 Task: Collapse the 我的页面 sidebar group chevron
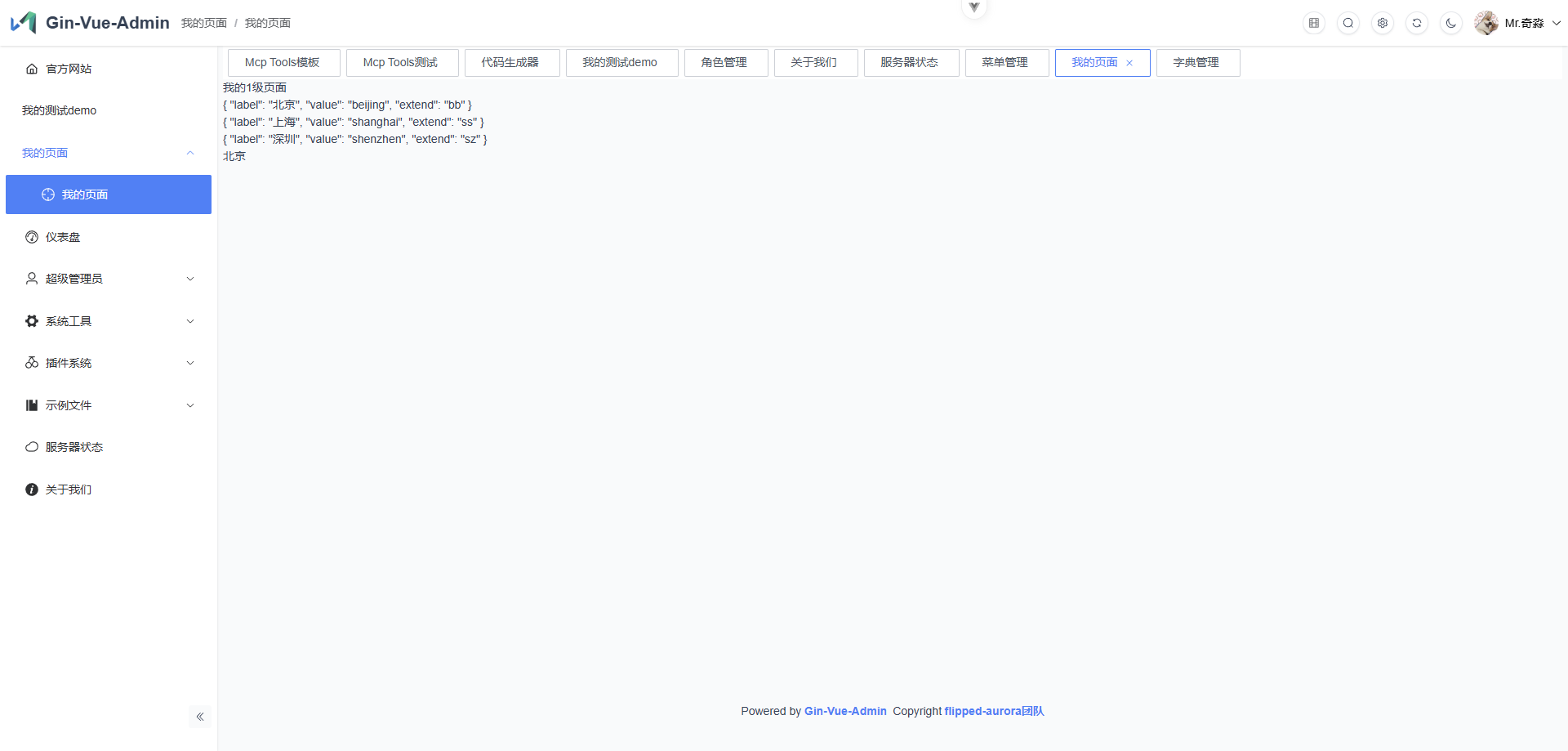[x=190, y=153]
